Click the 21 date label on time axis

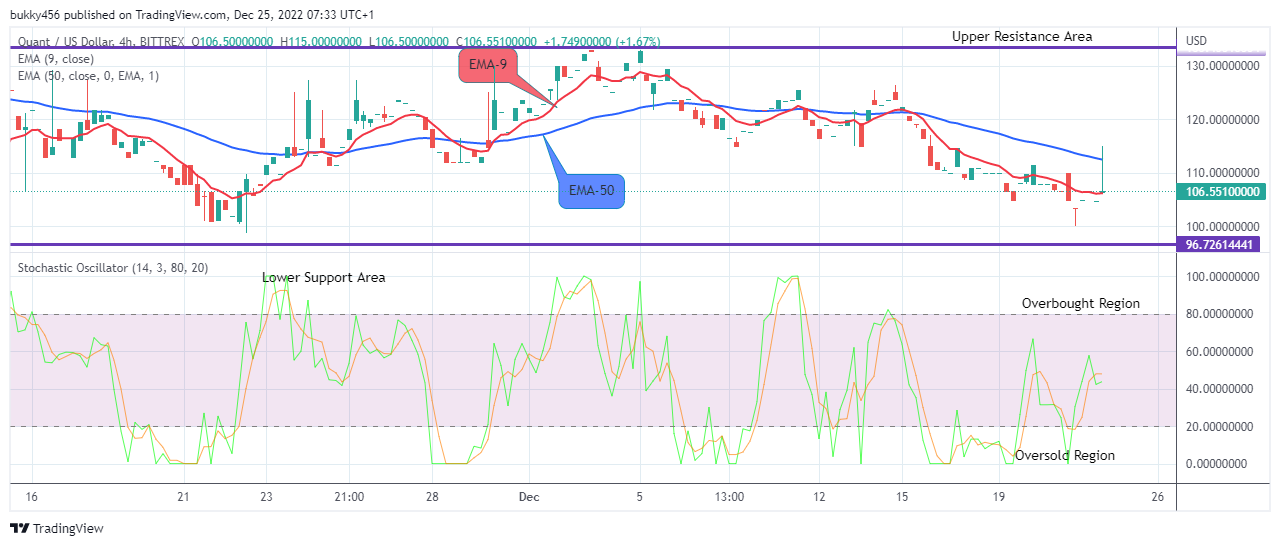[x=183, y=497]
